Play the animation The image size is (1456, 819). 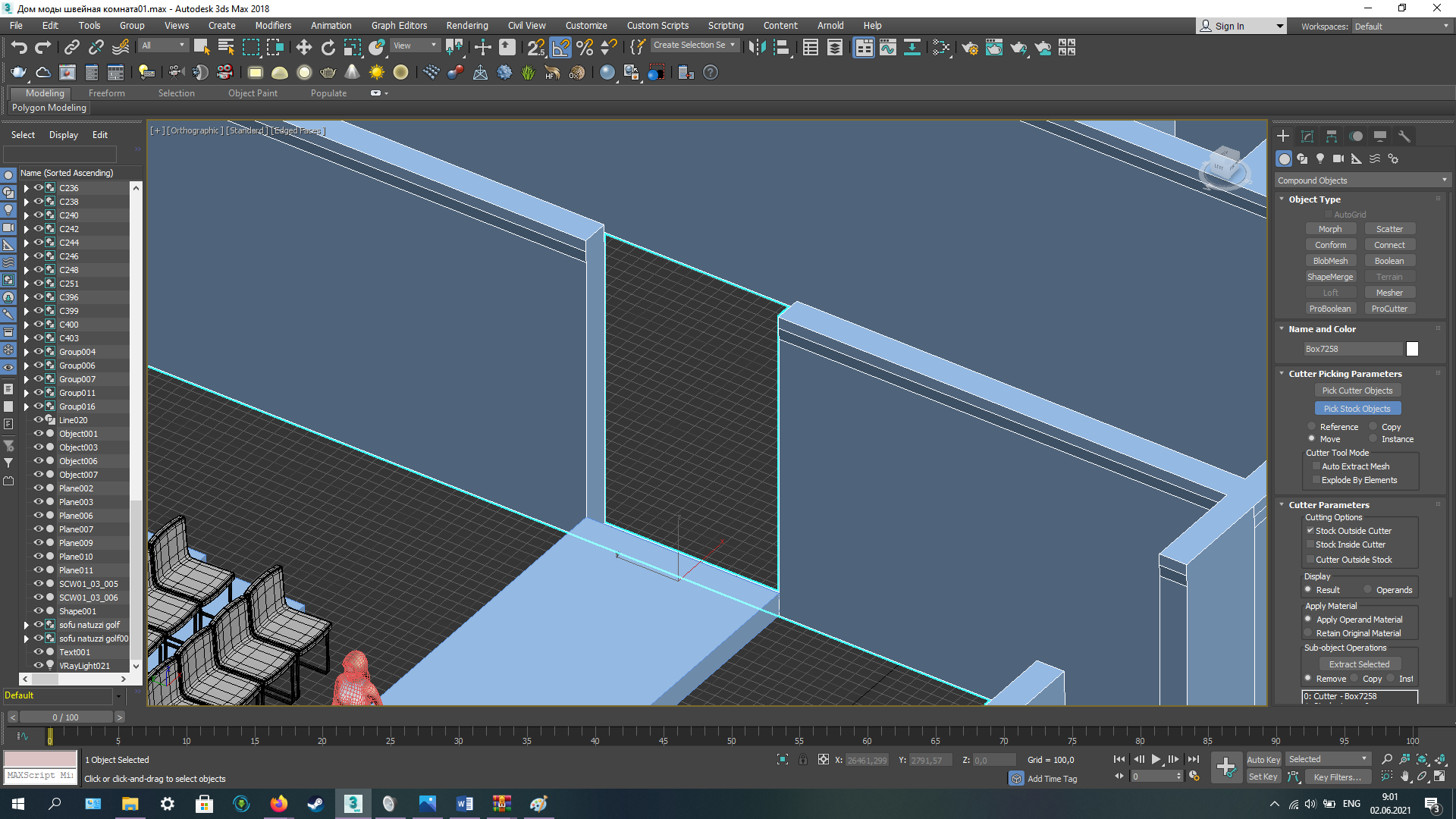coord(1156,759)
